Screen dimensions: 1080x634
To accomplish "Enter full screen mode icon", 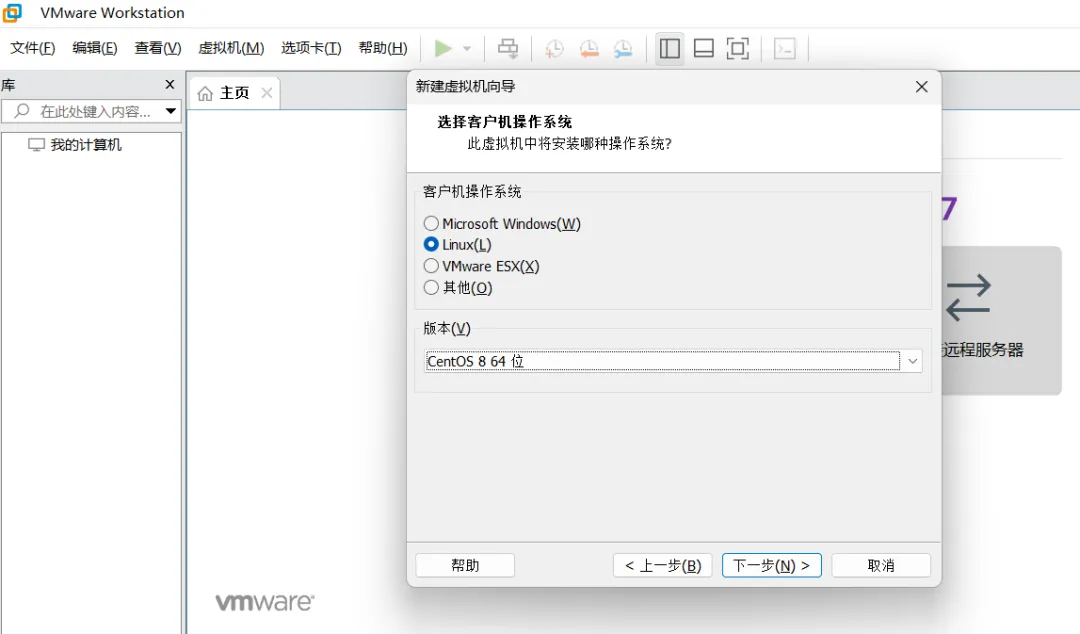I will (x=738, y=48).
